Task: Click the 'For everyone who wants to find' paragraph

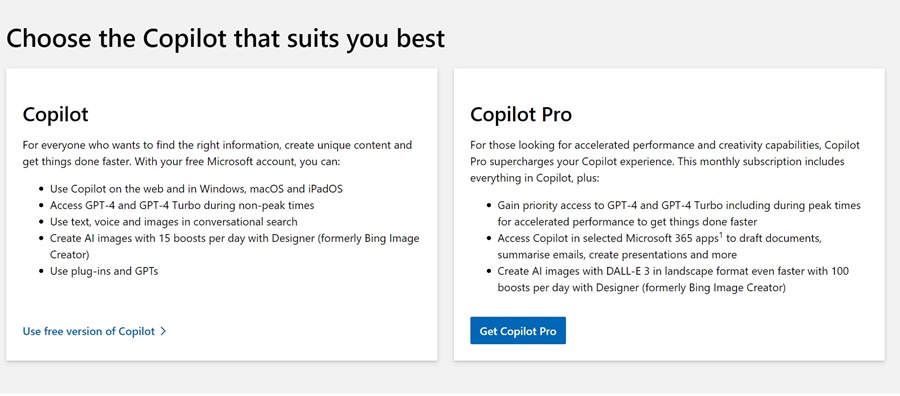Action: coord(218,153)
